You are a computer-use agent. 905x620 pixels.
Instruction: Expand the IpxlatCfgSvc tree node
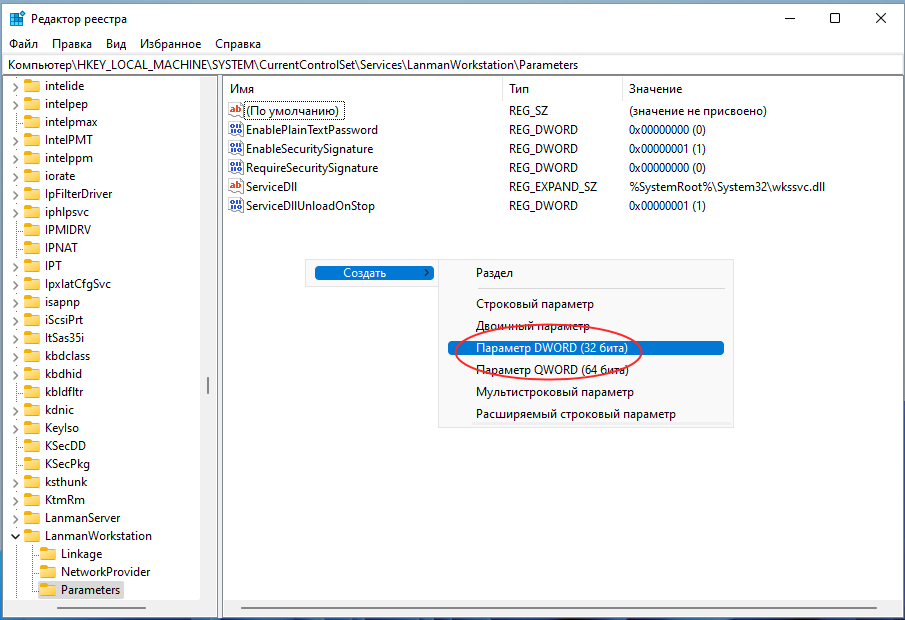pyautogui.click(x=16, y=284)
